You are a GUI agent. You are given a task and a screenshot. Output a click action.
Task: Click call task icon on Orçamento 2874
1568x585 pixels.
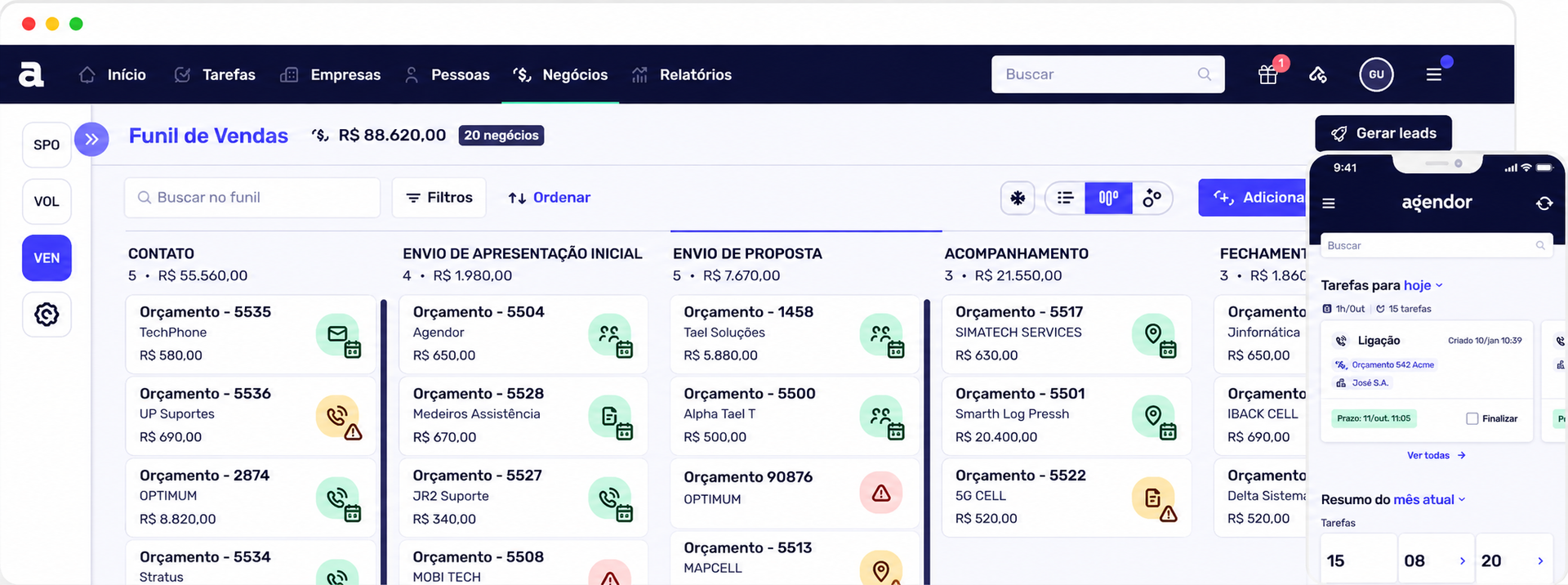[338, 498]
